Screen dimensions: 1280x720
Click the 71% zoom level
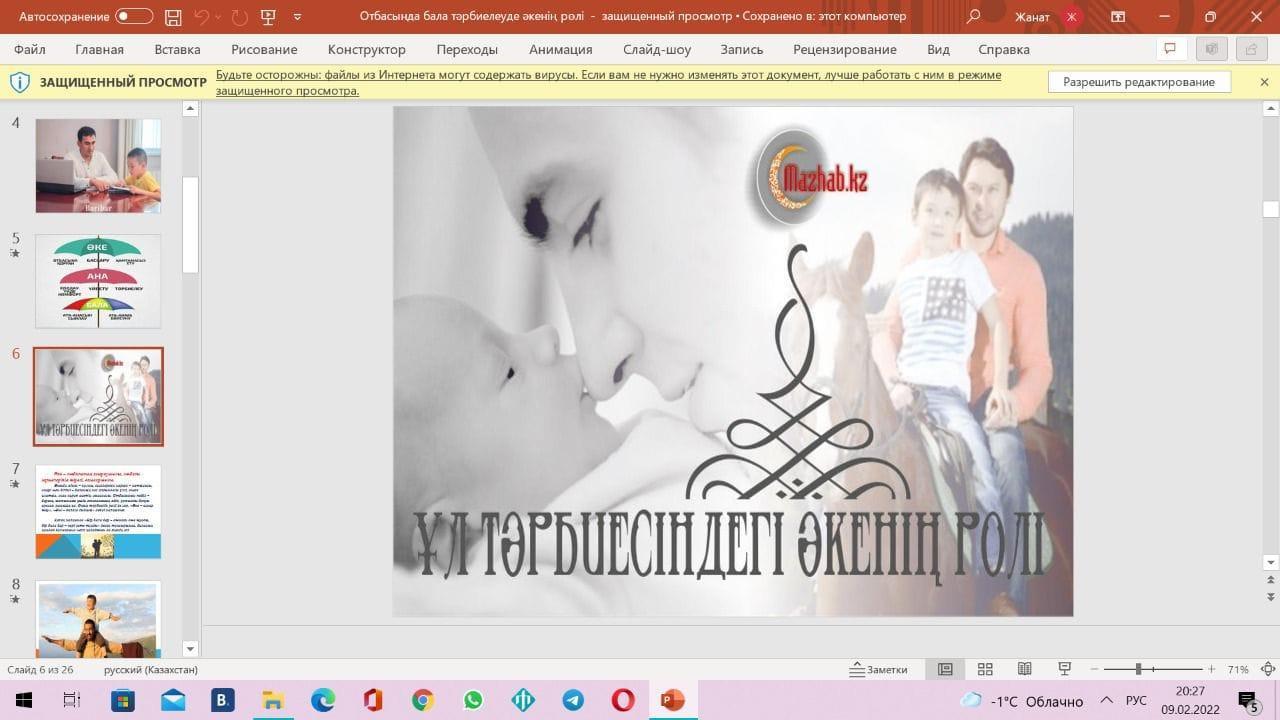(x=1238, y=669)
